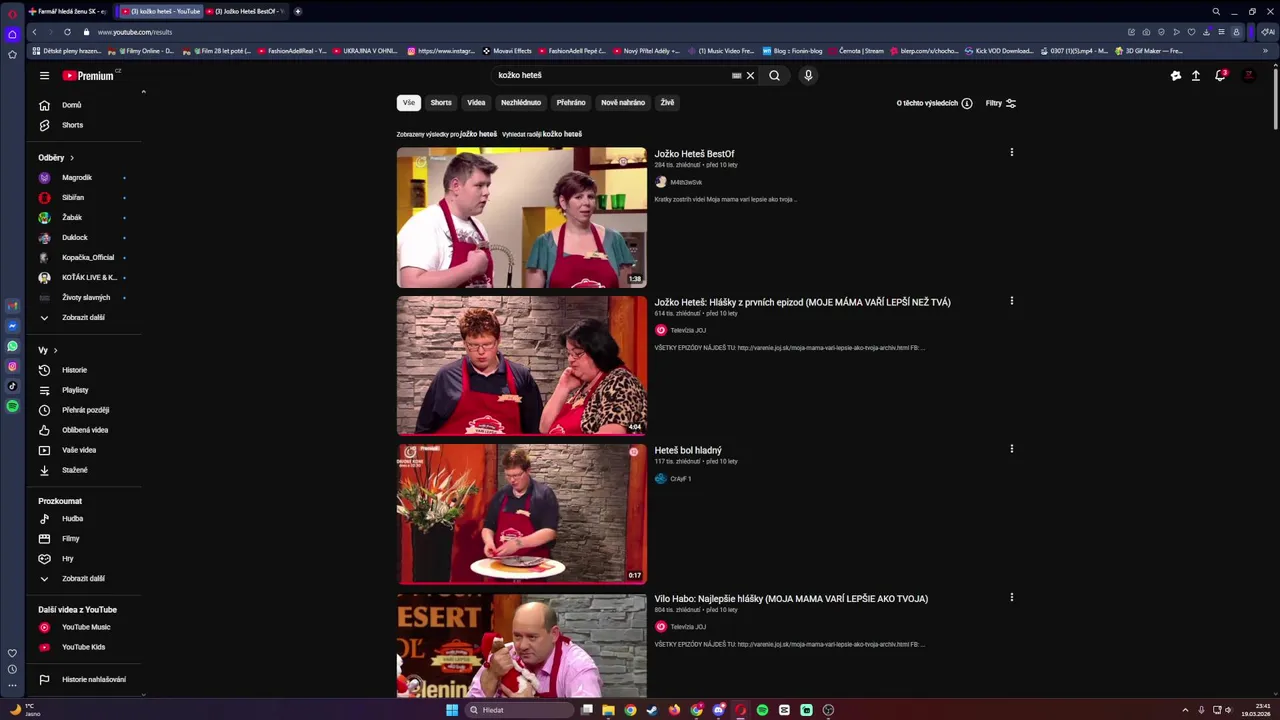Screen dimensions: 1280x720
Task: Open Instagram in Opera sidebar
Action: (x=12, y=366)
